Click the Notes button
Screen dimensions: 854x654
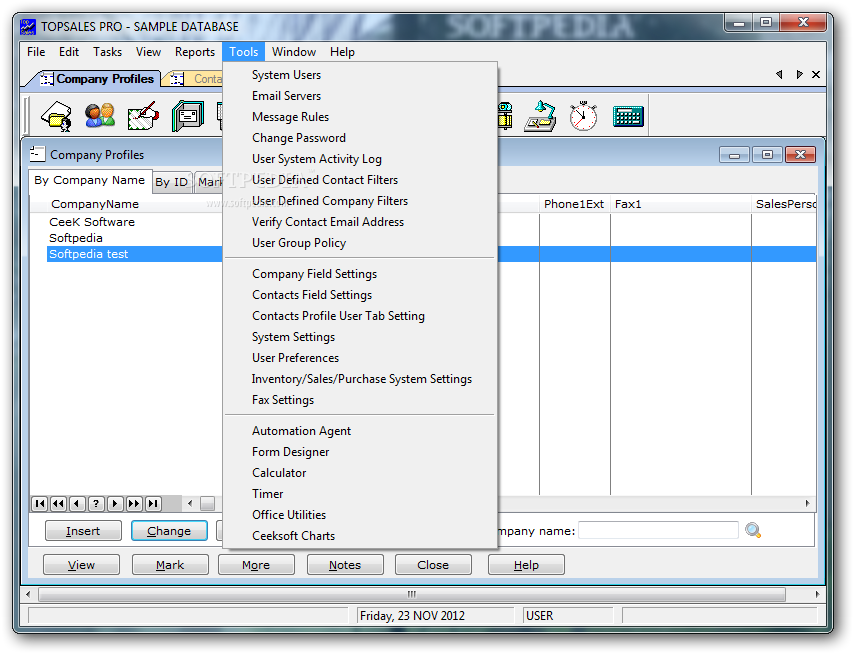[345, 565]
